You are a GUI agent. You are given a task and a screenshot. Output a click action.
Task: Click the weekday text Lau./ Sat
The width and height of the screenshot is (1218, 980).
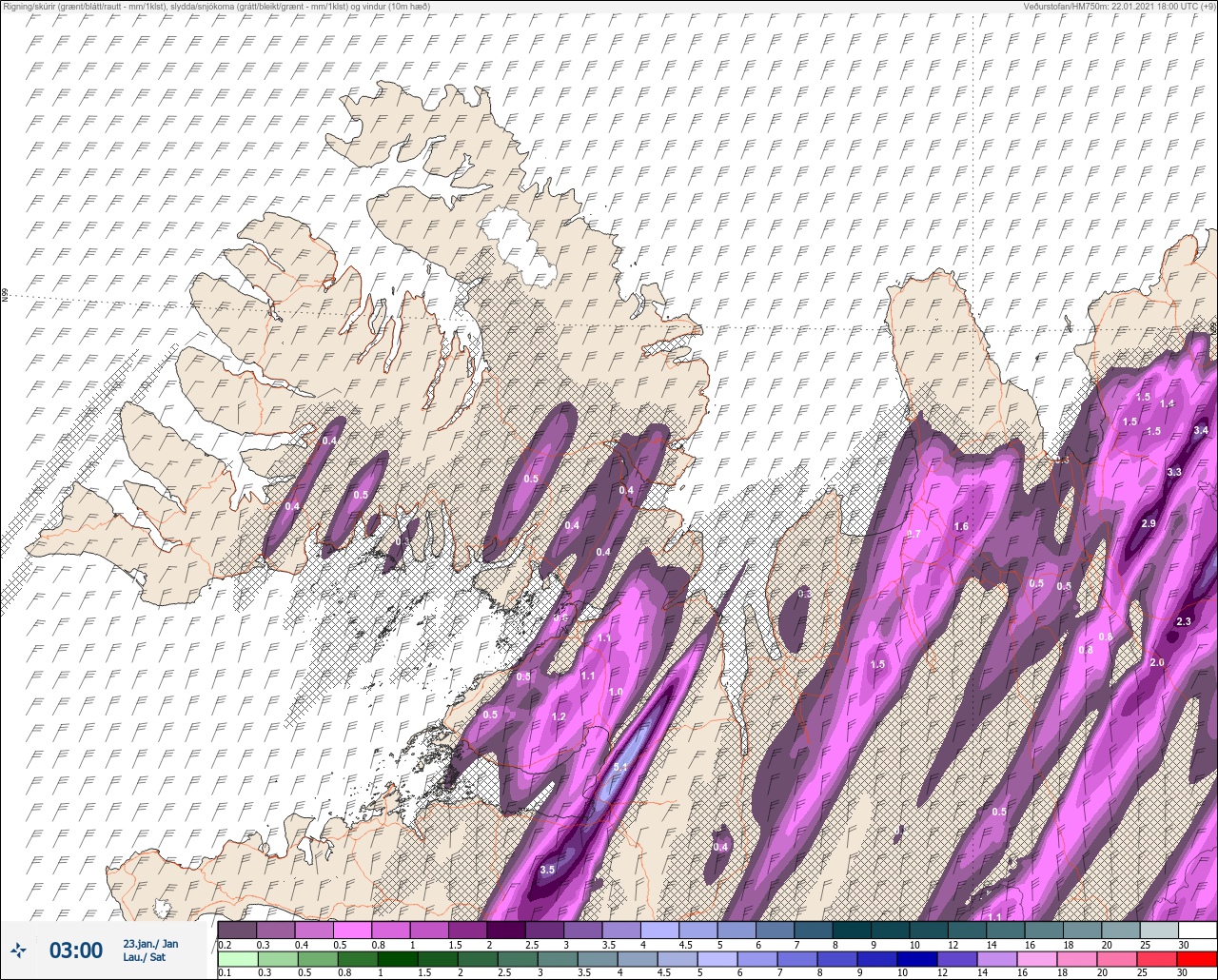coord(144,957)
